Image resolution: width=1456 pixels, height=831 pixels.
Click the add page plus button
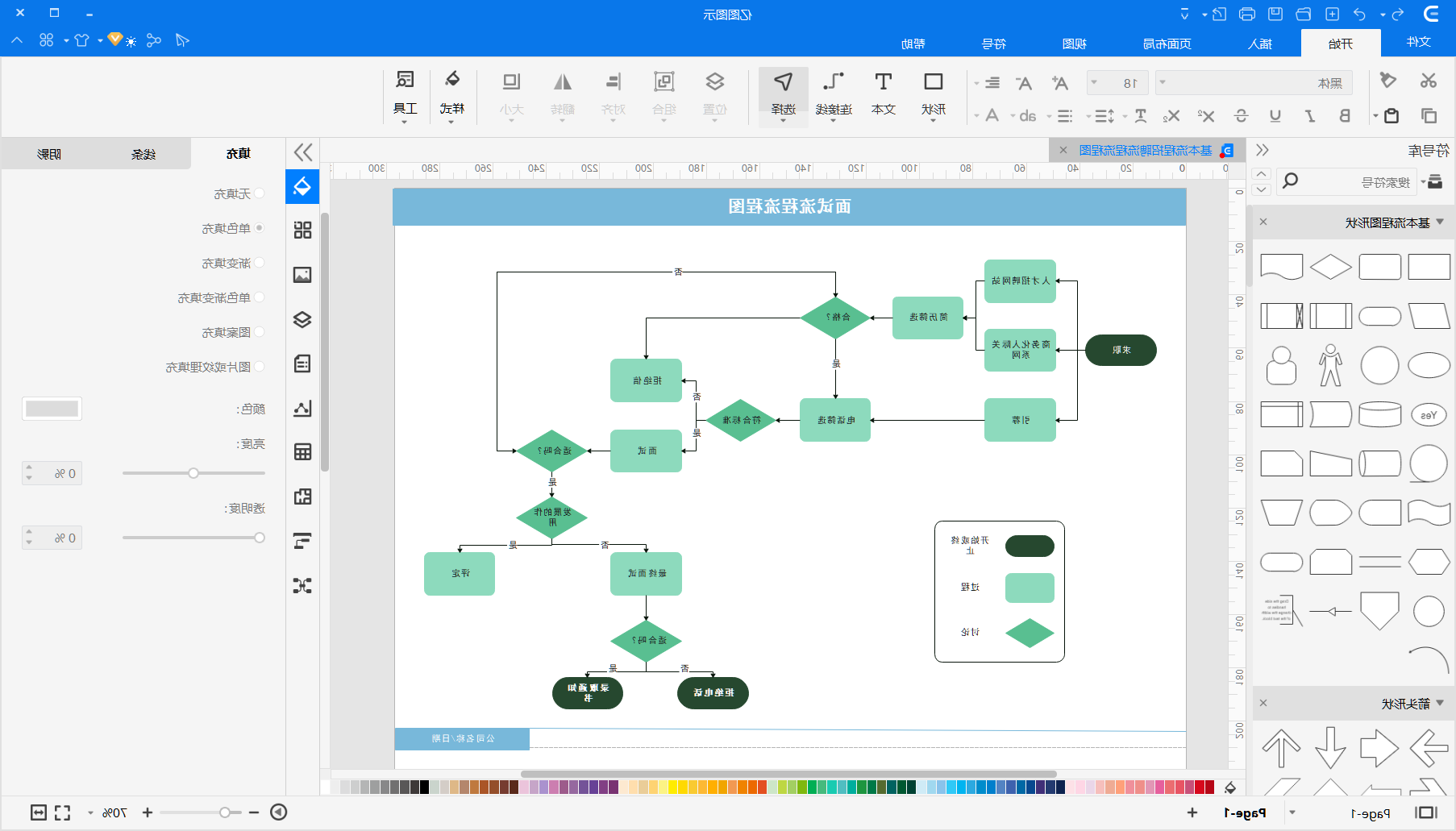point(1192,812)
